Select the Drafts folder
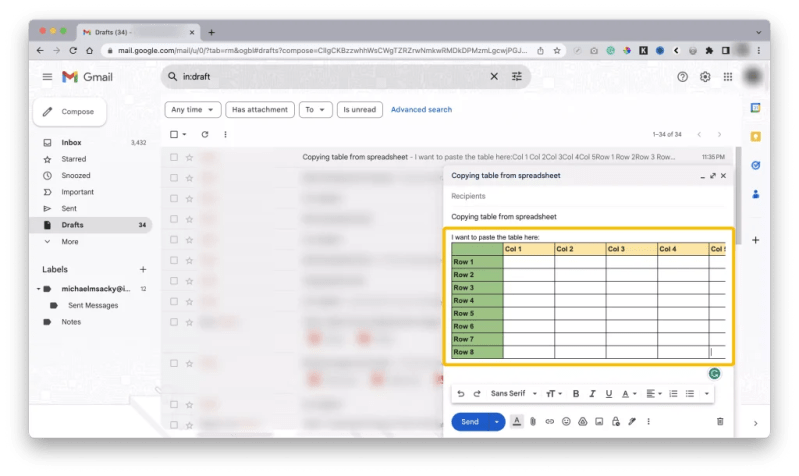This screenshot has width=799, height=476. click(x=91, y=225)
